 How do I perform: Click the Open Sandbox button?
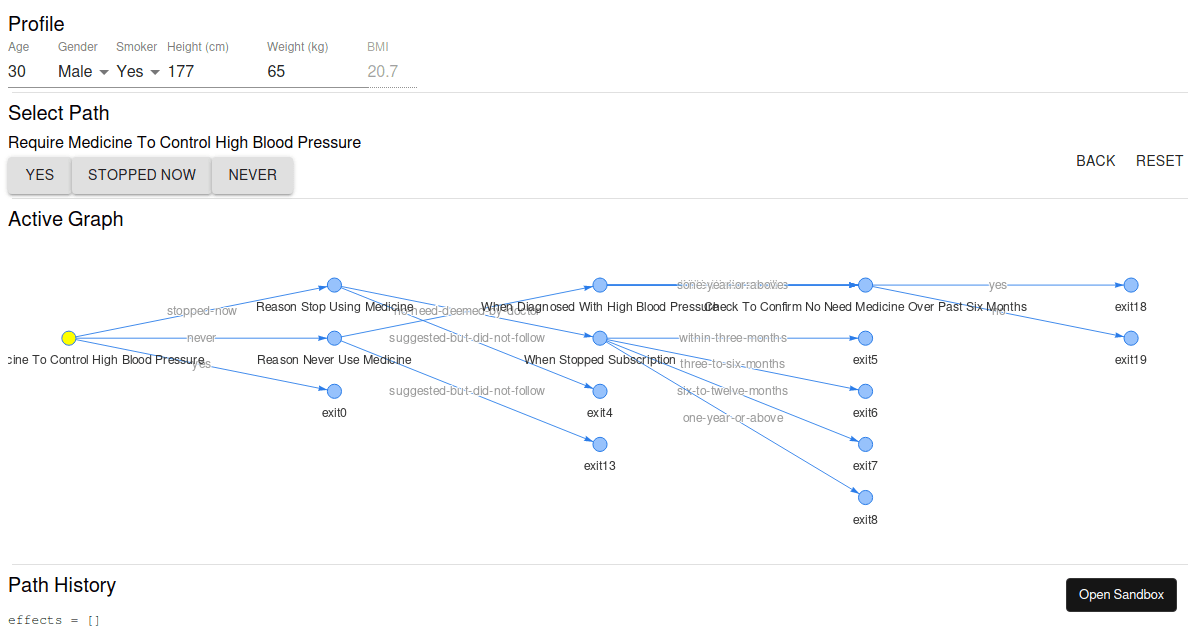point(1121,594)
